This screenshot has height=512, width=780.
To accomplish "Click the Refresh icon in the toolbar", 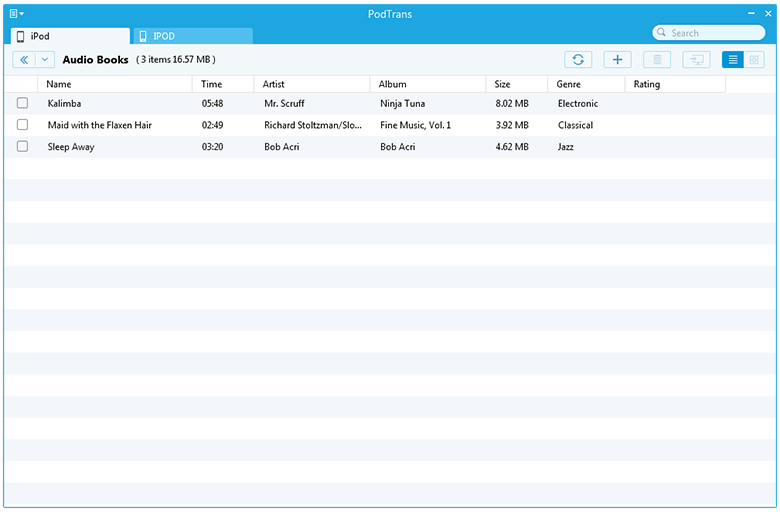I will point(577,60).
